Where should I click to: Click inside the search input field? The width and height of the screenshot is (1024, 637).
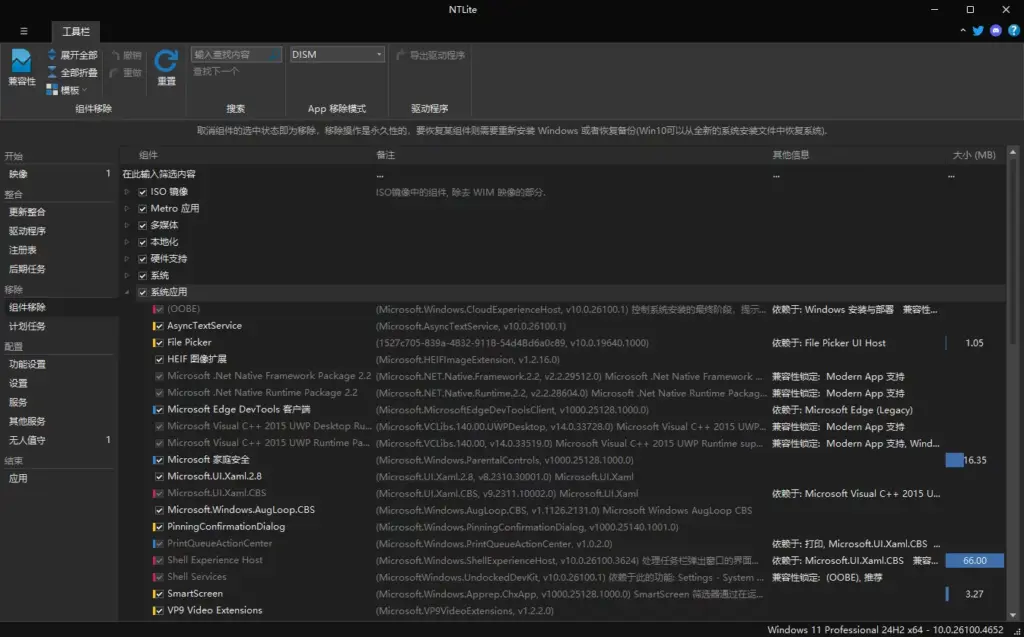pyautogui.click(x=232, y=53)
